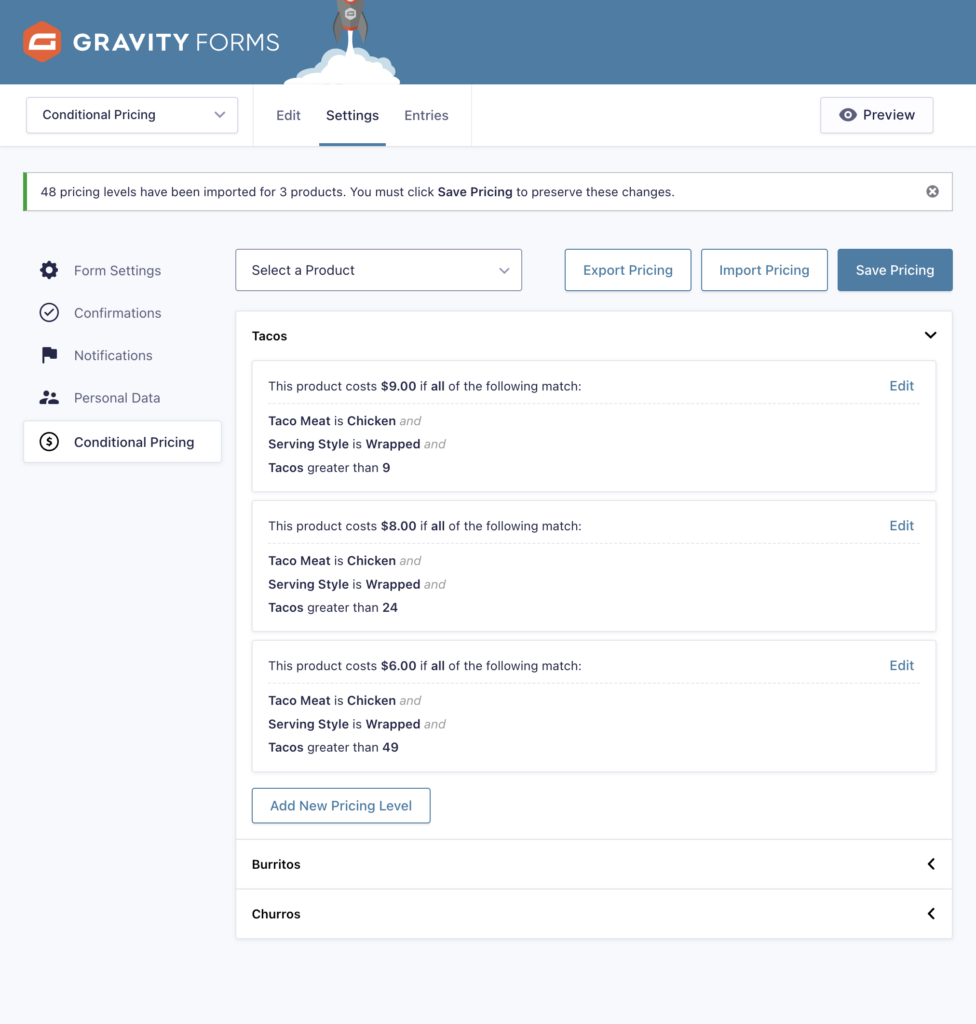
Task: Open the Conditional Pricing form switcher dropdown
Action: (132, 115)
